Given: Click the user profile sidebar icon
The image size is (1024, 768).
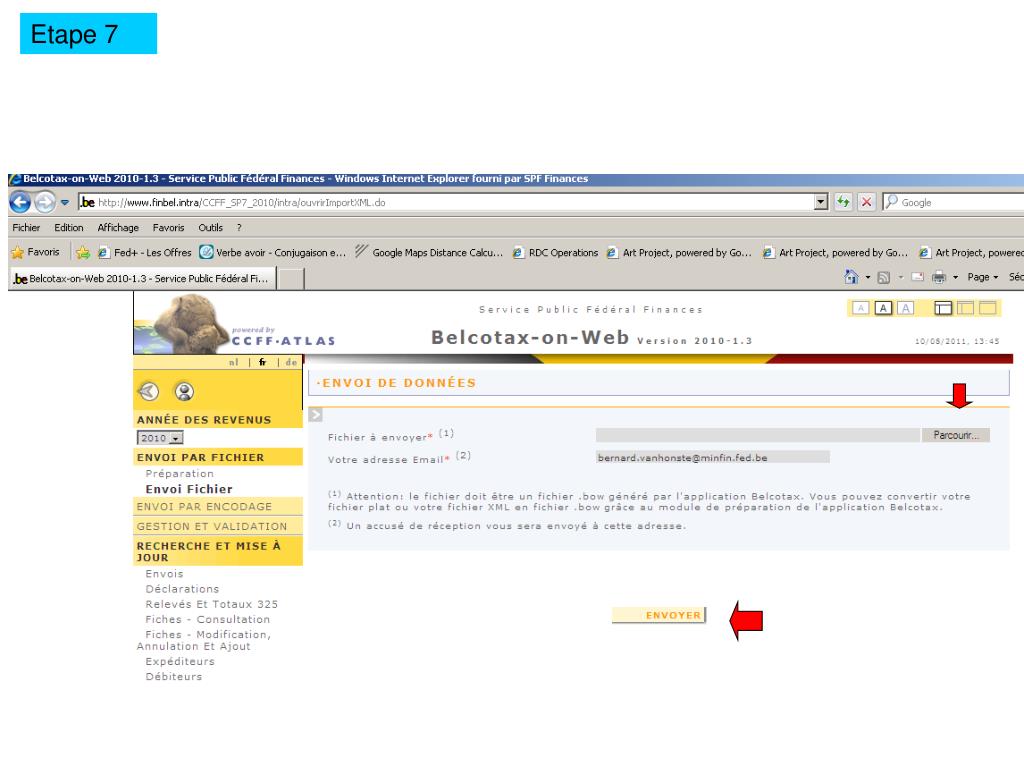Looking at the screenshot, I should pyautogui.click(x=184, y=391).
